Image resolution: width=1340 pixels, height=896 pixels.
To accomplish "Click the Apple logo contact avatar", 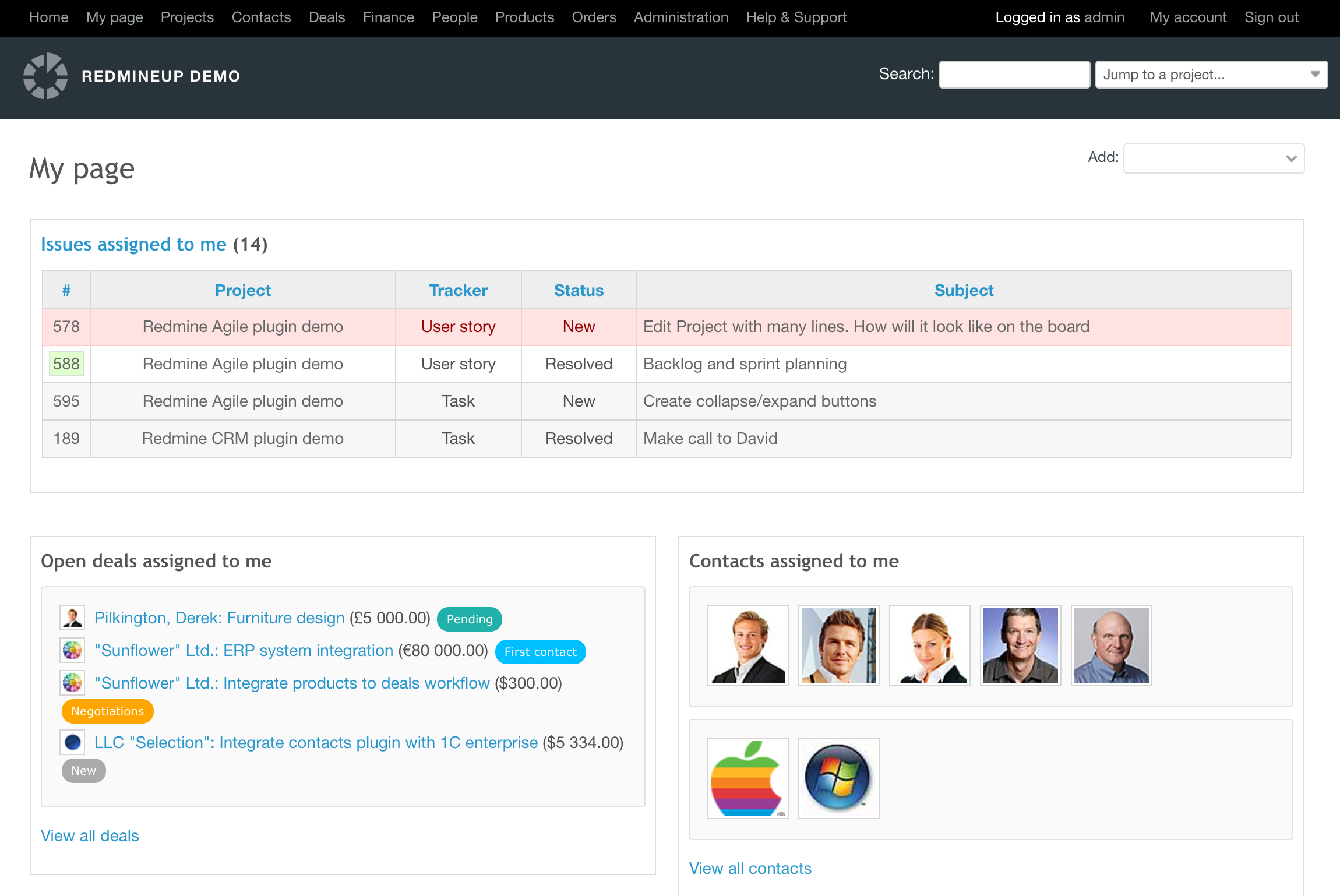I will pos(747,778).
